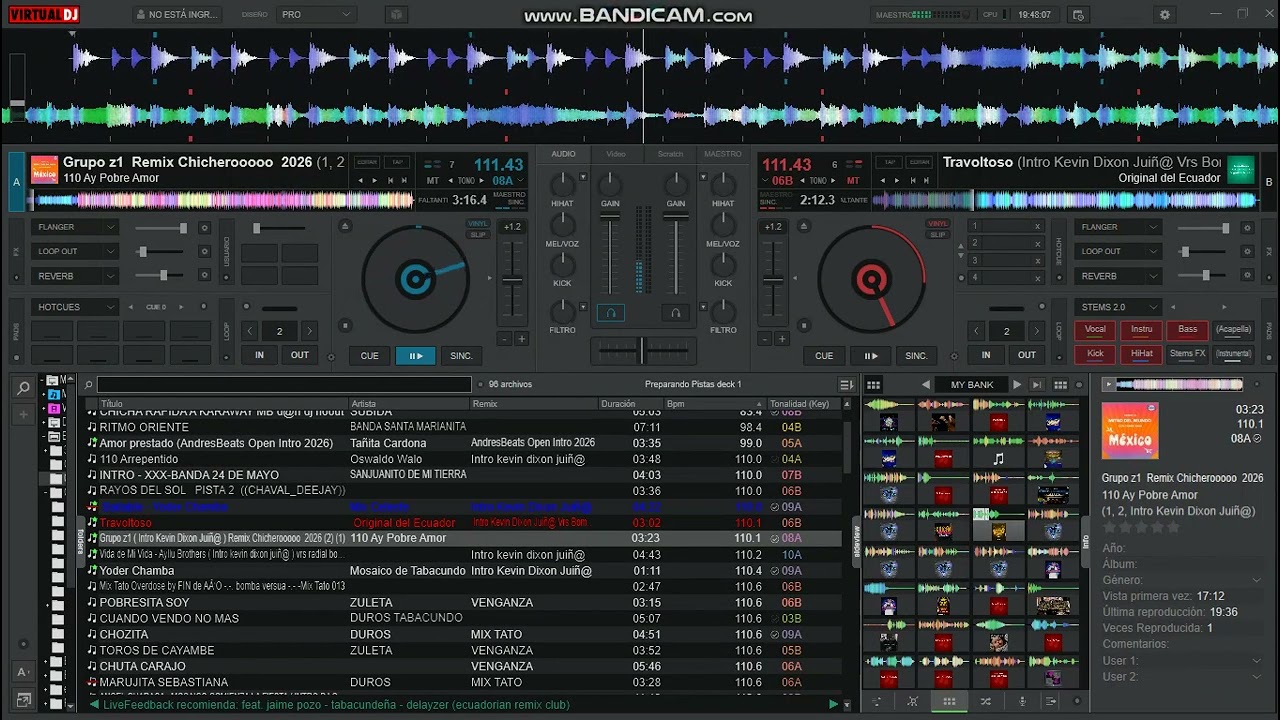This screenshot has height=720, width=1280.
Task: Open FLANGER effect dropdown on deck B
Action: 1118,227
